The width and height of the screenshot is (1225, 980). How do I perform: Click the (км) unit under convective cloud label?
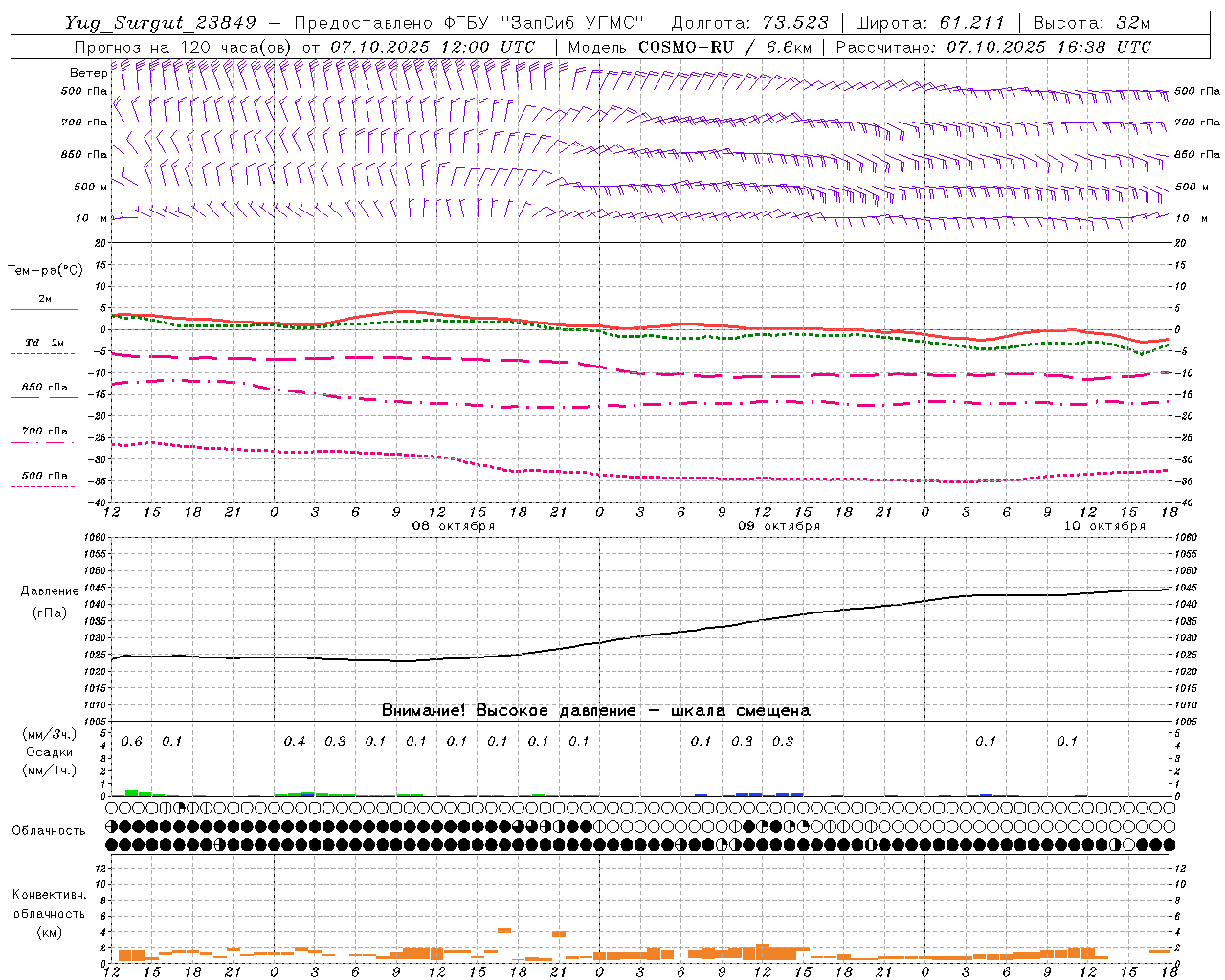coord(49,932)
